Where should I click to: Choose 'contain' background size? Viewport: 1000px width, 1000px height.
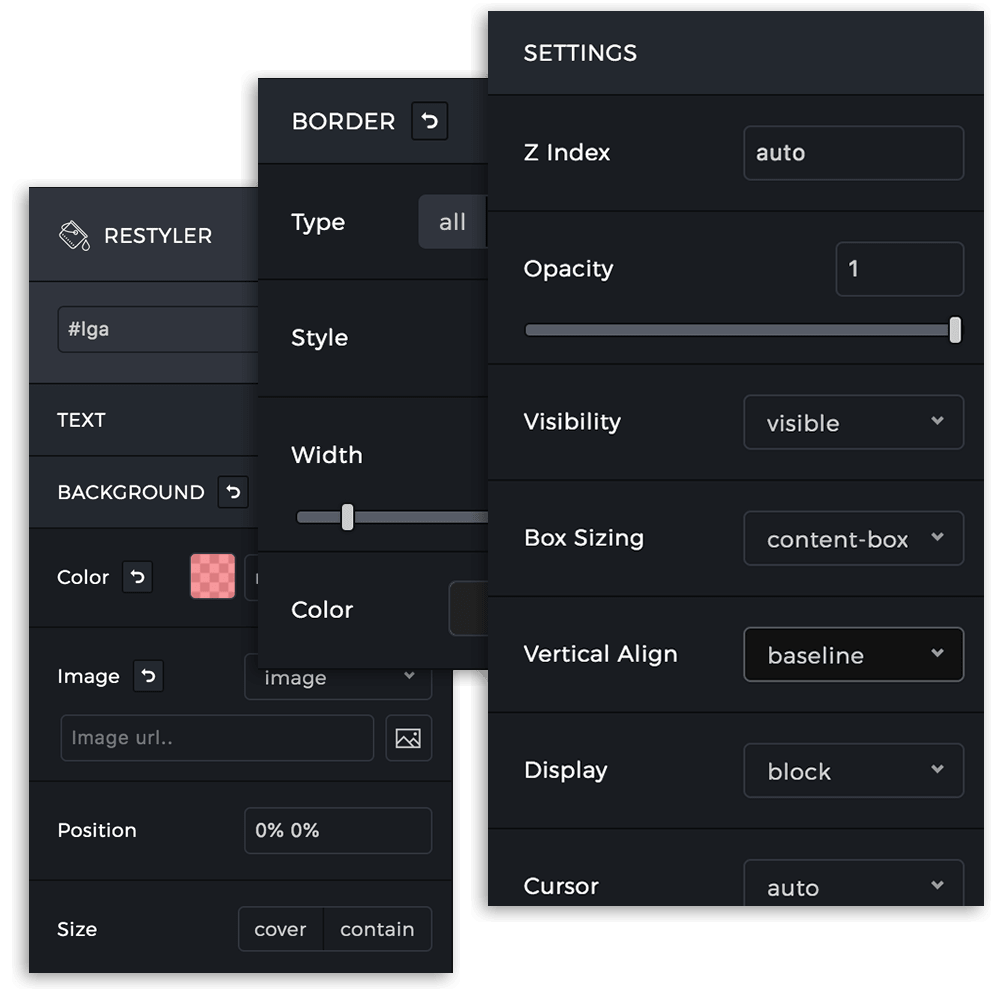[x=377, y=929]
